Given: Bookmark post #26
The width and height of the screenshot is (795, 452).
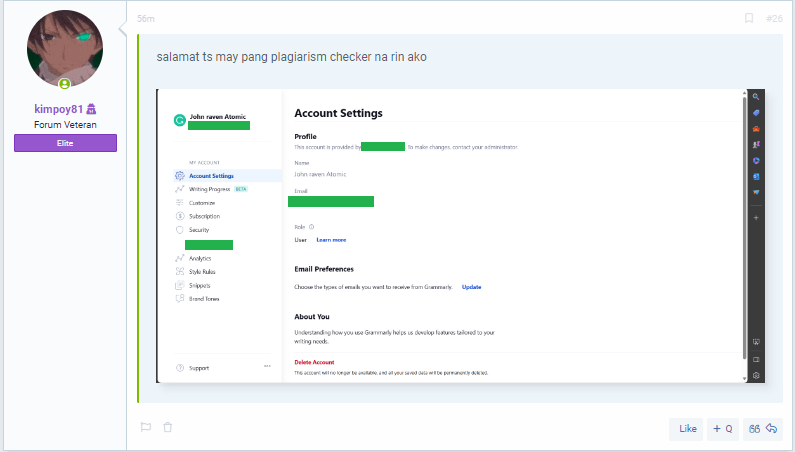Looking at the screenshot, I should (x=749, y=18).
